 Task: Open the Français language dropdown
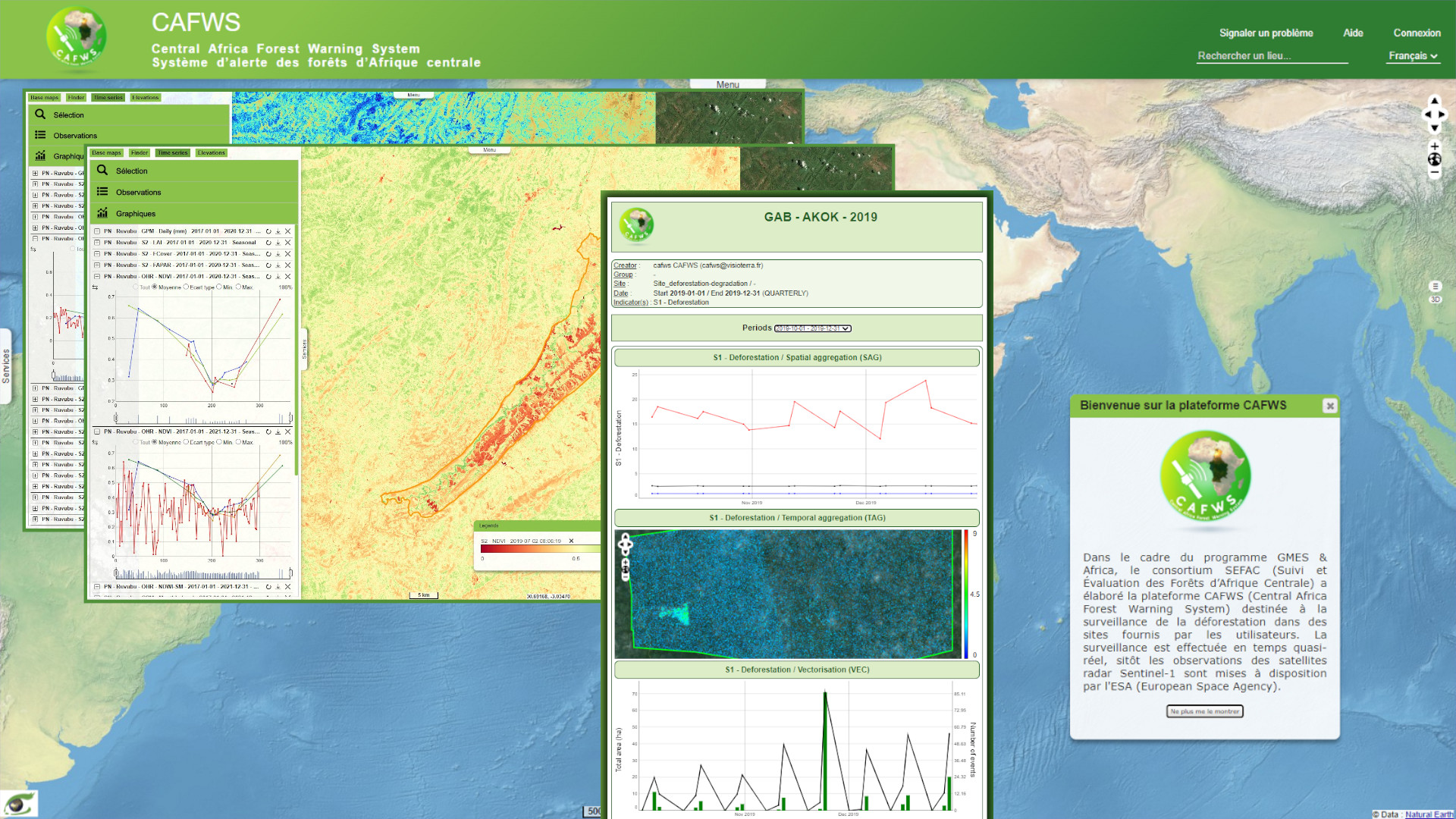(1413, 56)
